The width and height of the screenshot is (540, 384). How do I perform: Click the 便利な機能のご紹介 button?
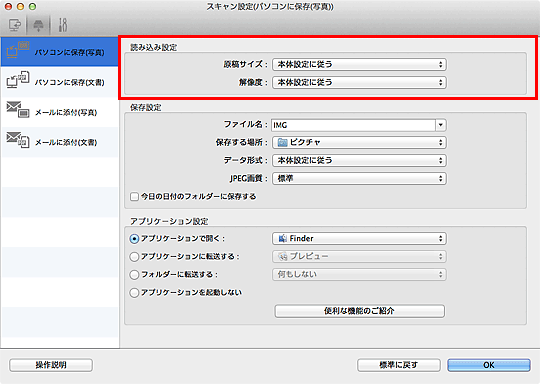[x=360, y=311]
